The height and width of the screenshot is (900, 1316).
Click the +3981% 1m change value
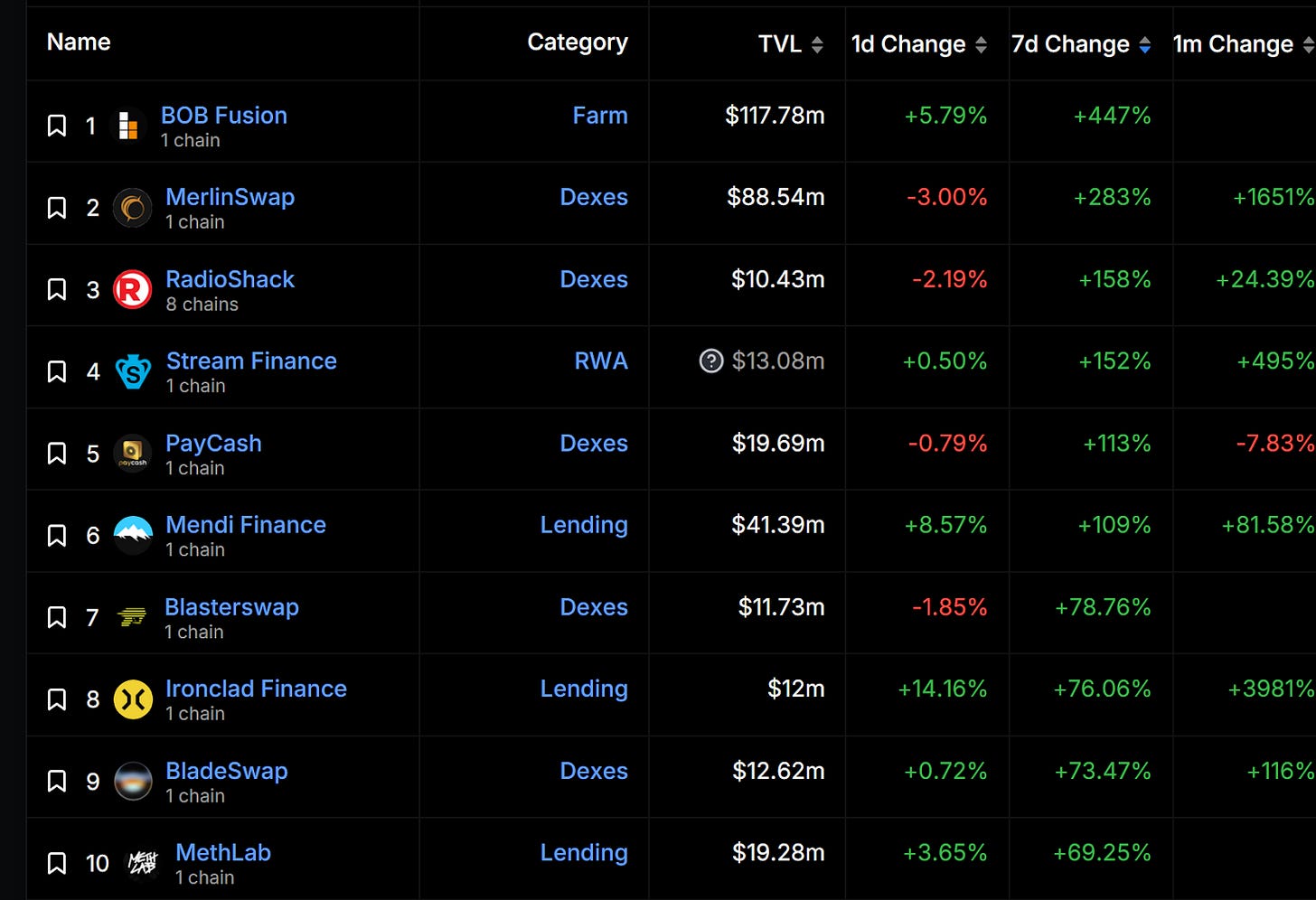coord(1271,689)
